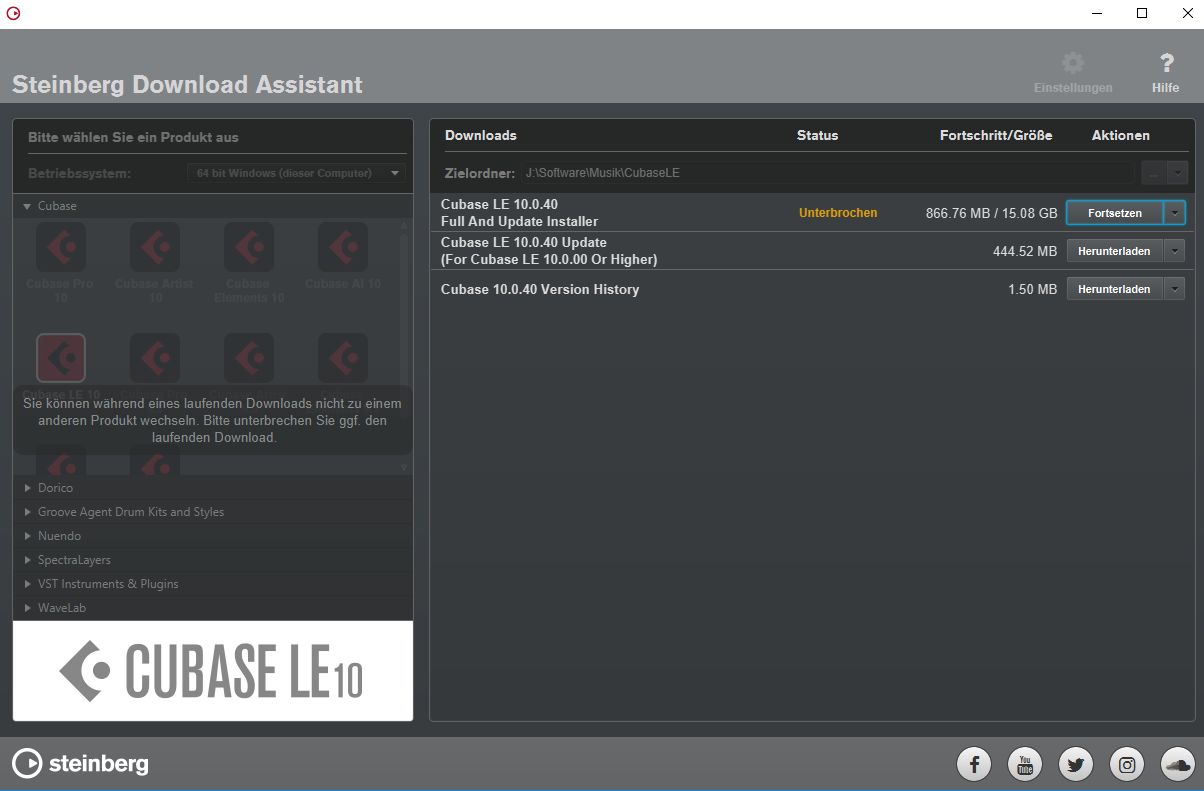Open the Hilfe question mark icon
This screenshot has height=791, width=1204.
click(x=1166, y=64)
